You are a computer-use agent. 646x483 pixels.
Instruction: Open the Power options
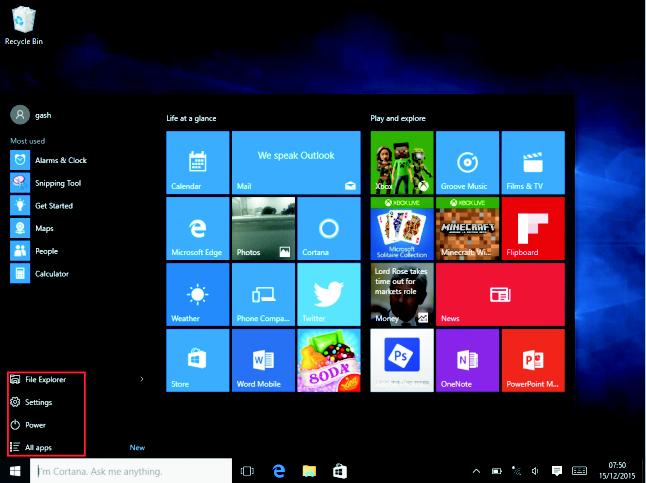(28, 424)
